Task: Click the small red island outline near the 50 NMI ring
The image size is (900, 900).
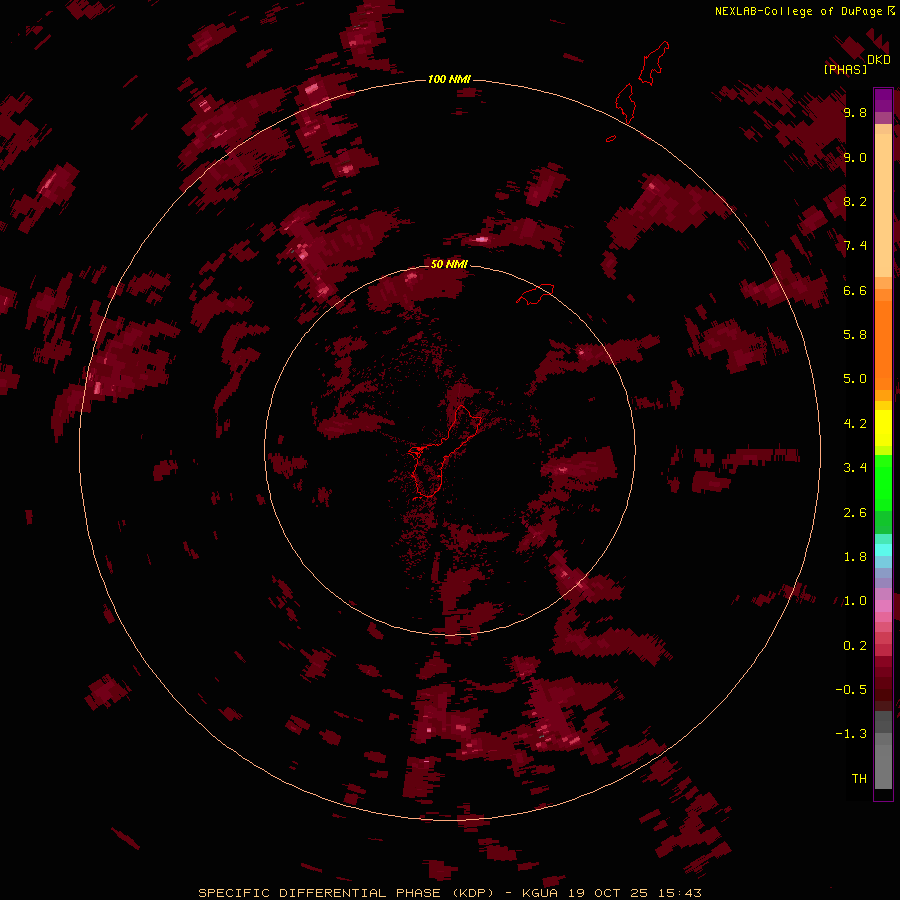Action: (x=535, y=294)
